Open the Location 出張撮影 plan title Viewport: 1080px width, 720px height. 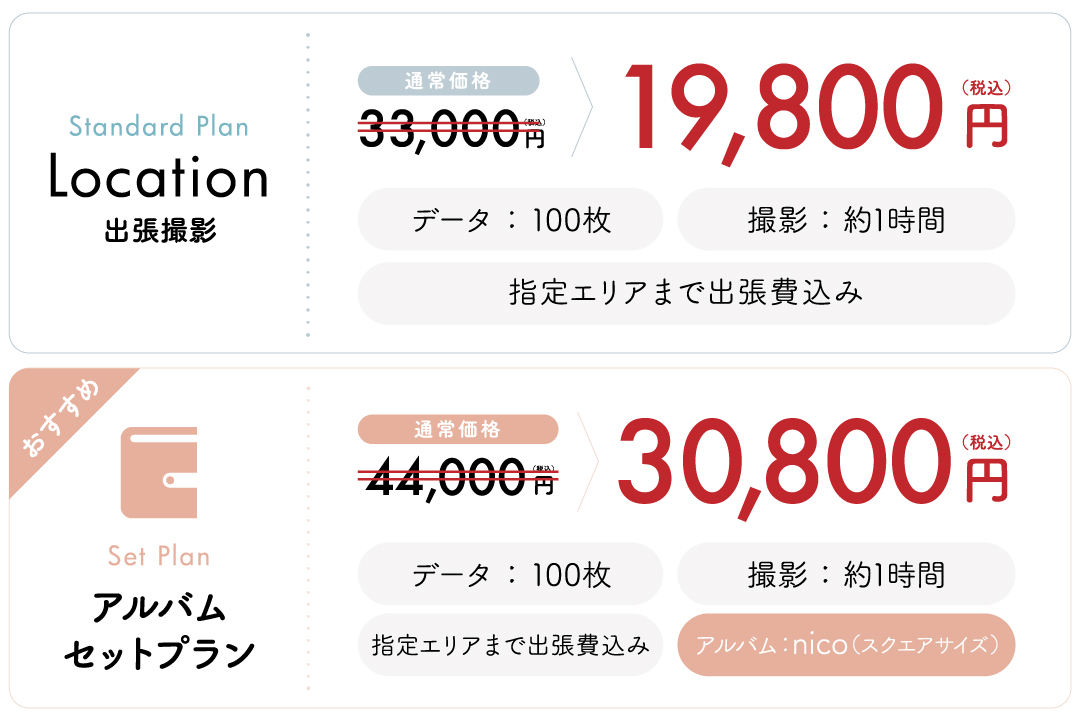click(x=159, y=197)
